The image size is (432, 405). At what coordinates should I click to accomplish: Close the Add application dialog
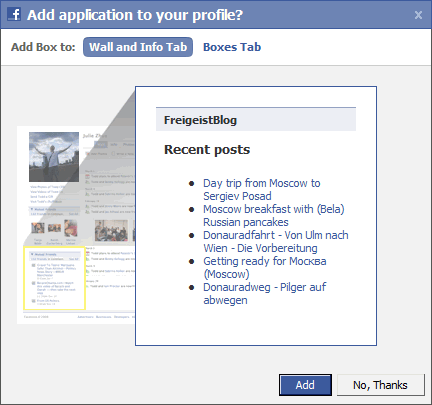pos(418,15)
